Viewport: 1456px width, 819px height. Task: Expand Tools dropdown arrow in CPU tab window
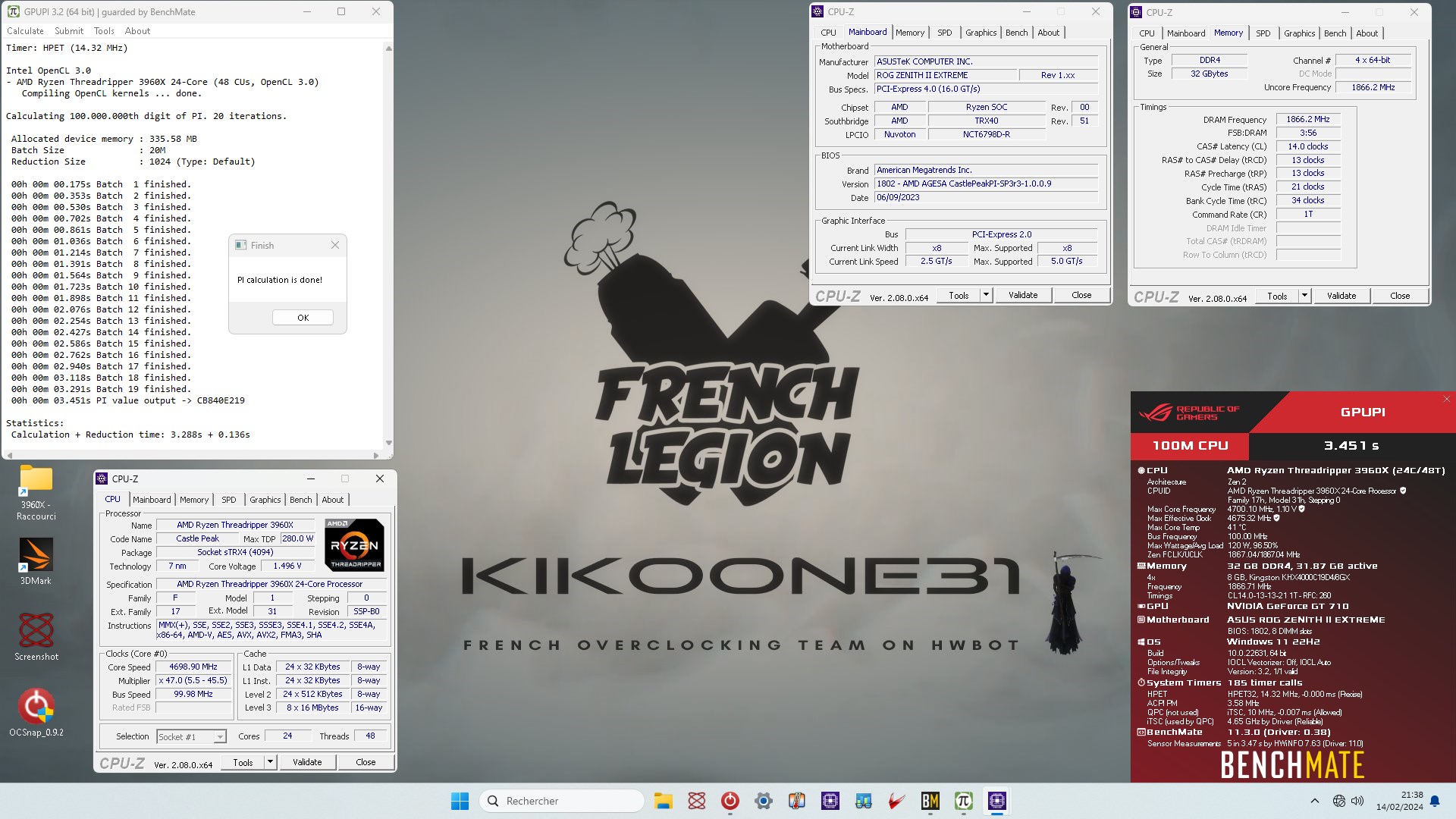(x=270, y=762)
